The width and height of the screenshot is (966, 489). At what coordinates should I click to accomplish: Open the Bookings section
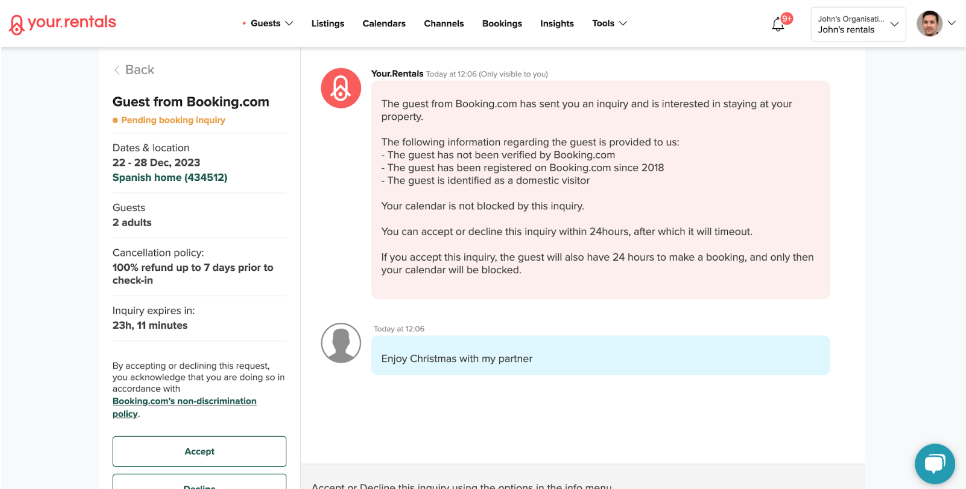[x=502, y=24]
